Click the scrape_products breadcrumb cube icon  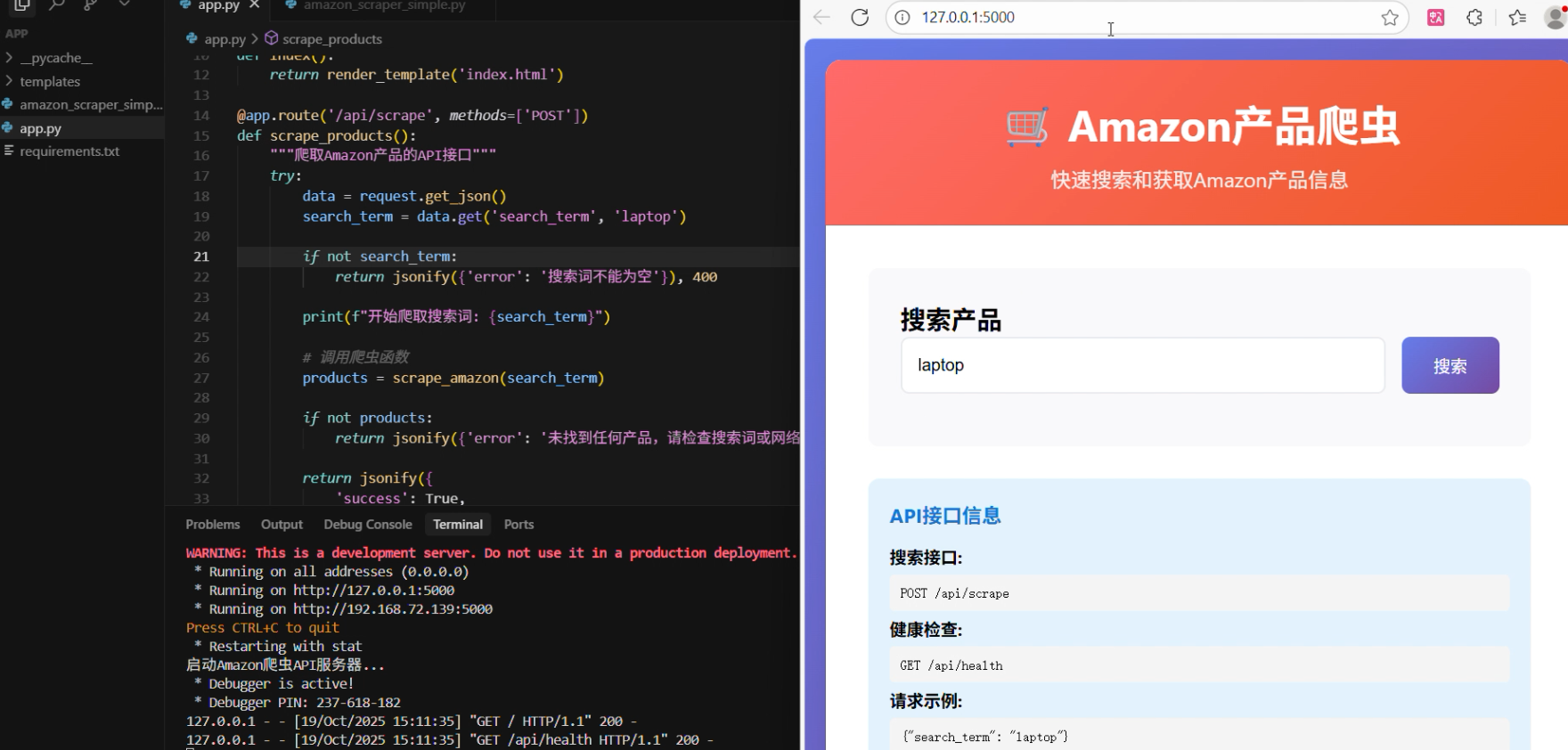coord(271,38)
